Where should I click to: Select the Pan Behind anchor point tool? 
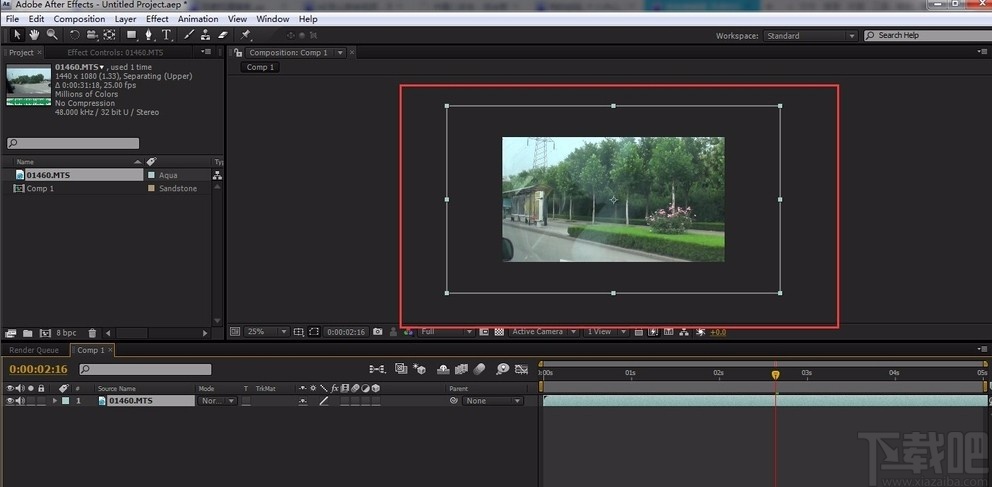point(109,35)
